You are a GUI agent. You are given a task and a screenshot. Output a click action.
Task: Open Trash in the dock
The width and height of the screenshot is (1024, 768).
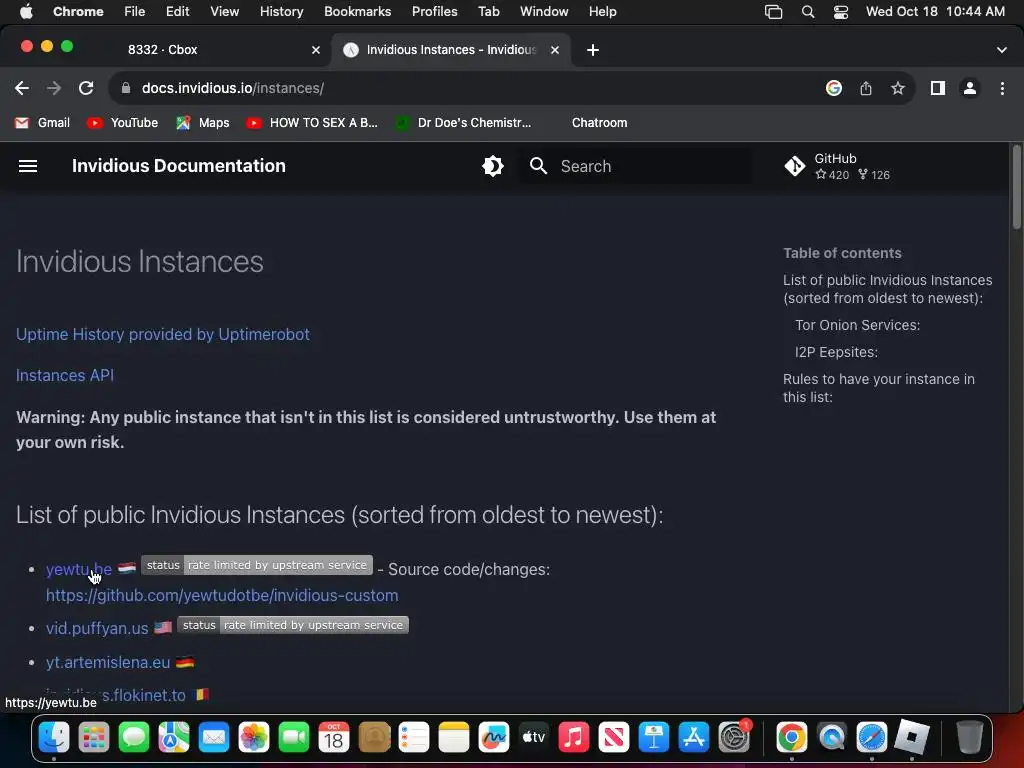coord(969,738)
